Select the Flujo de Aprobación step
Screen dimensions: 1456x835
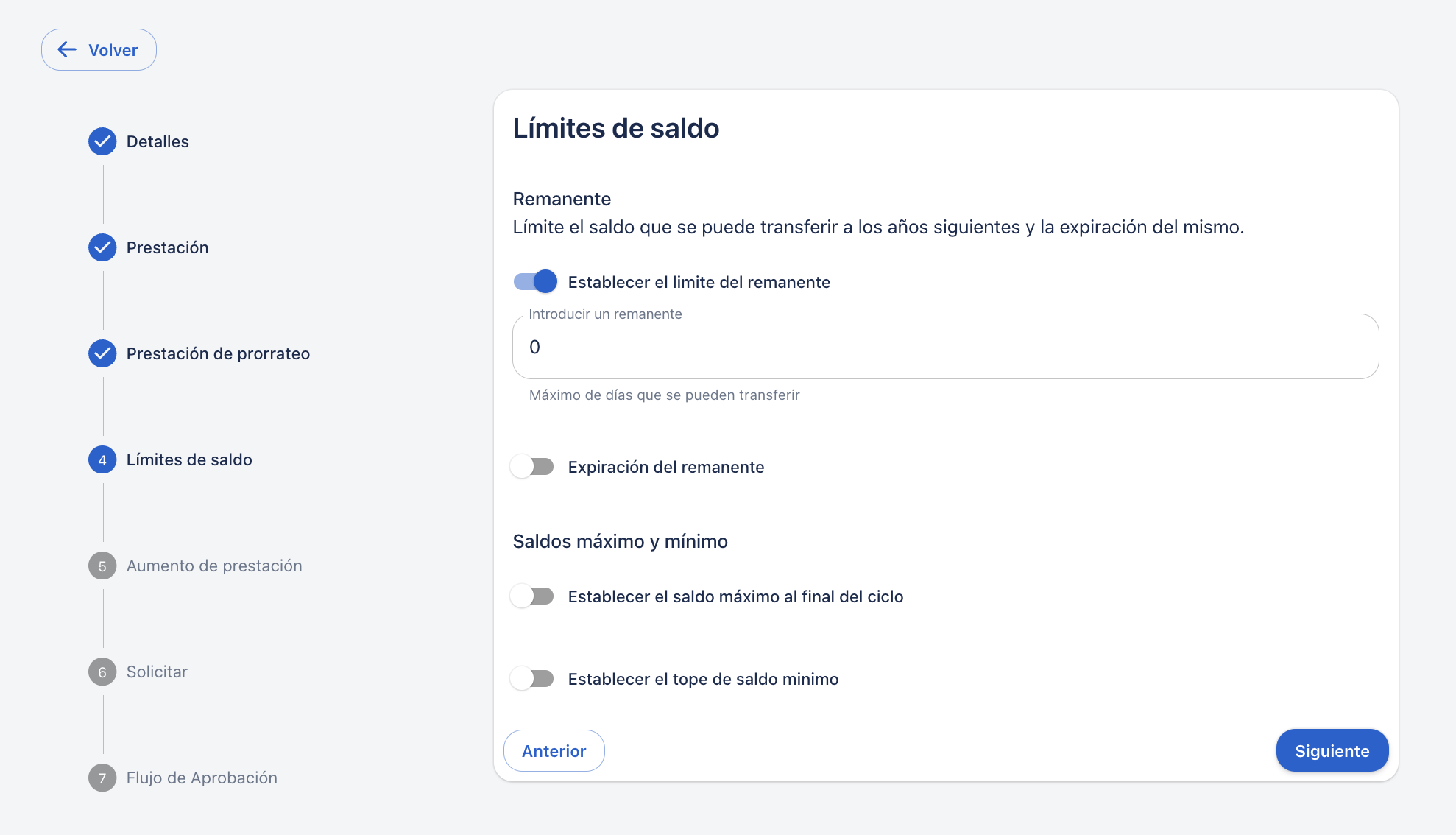202,778
